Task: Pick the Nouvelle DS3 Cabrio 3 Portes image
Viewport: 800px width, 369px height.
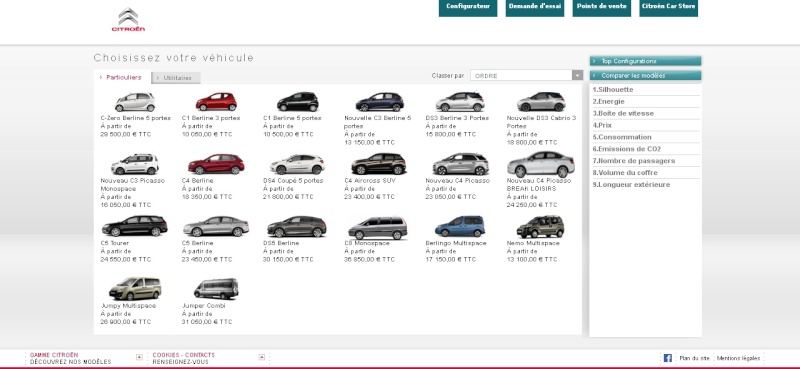Action: click(x=541, y=102)
